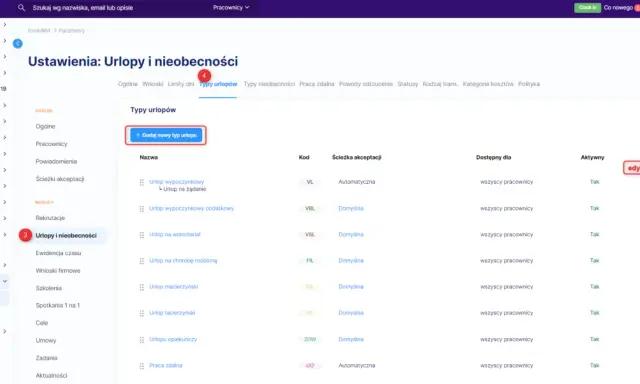Screen dimensions: 640x384
Task: Select Powiadomienia in the left menu
Action: (56, 162)
